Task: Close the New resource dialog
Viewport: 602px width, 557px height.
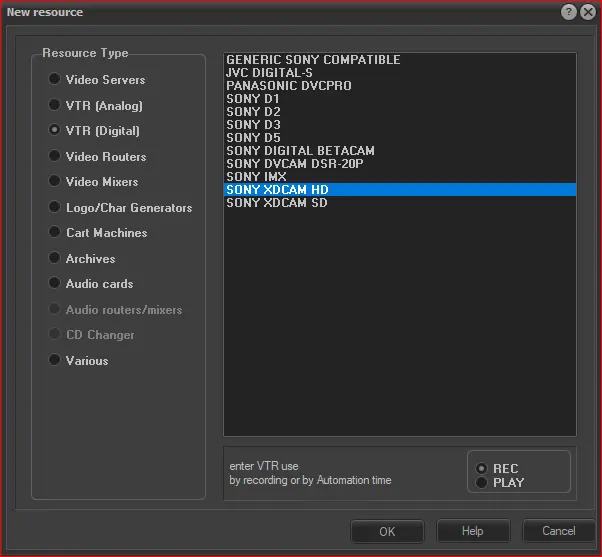Action: (587, 12)
